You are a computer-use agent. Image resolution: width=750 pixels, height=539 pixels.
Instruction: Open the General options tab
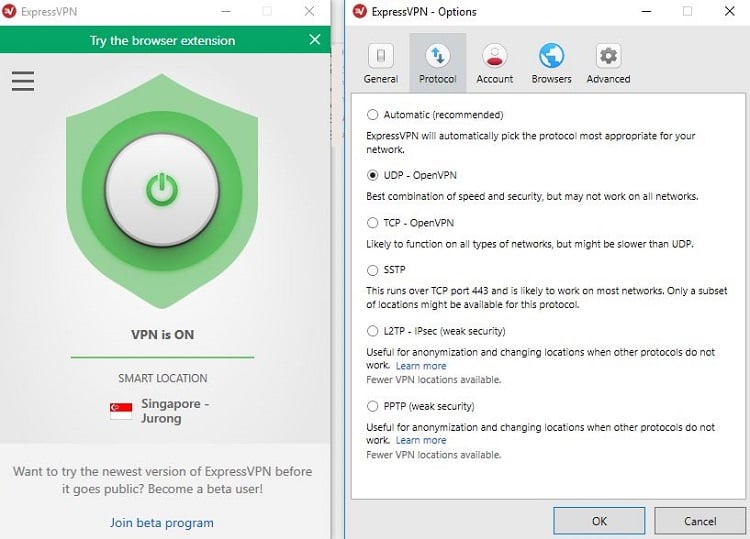pyautogui.click(x=381, y=64)
